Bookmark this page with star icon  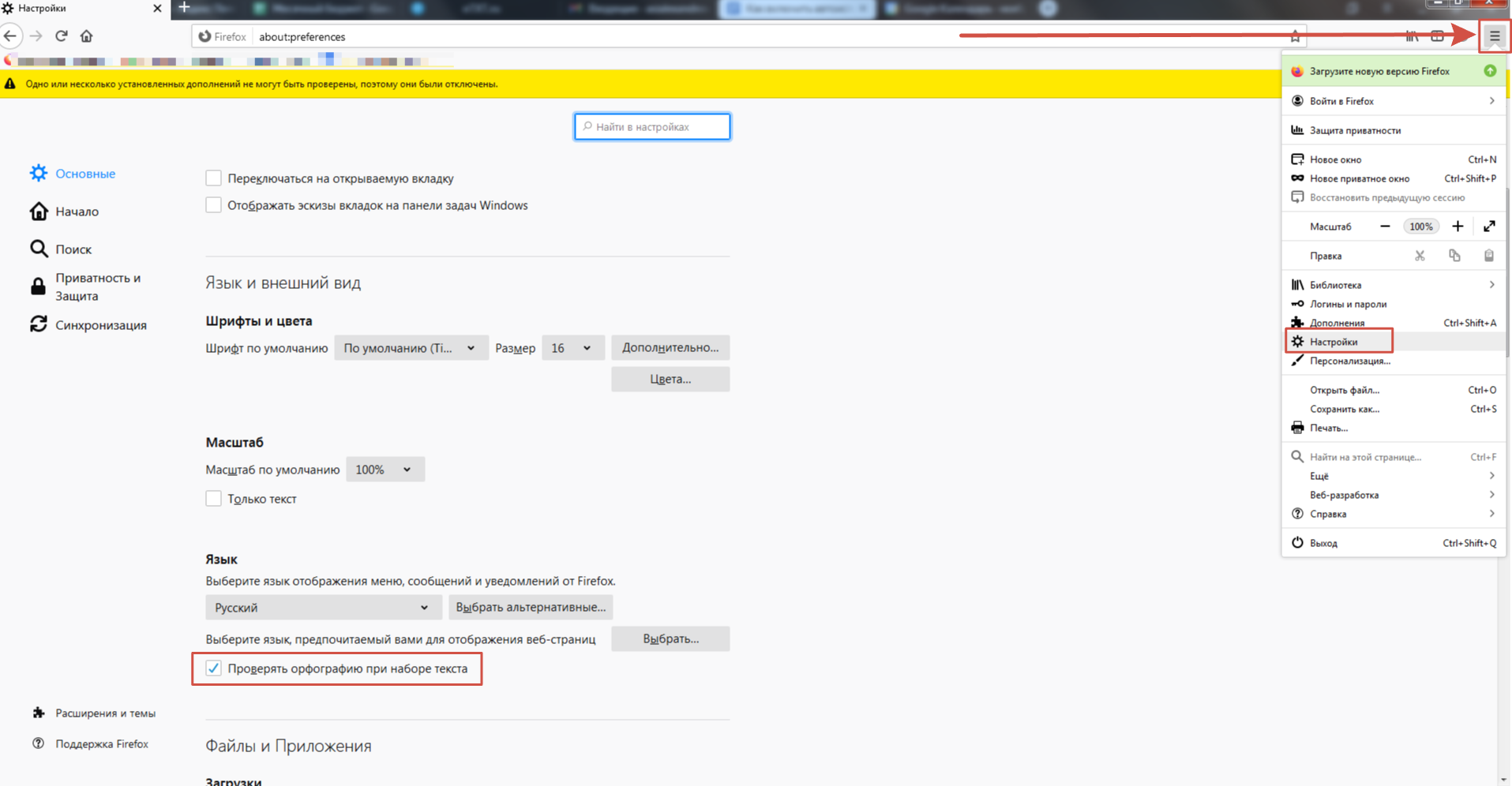pos(1295,36)
